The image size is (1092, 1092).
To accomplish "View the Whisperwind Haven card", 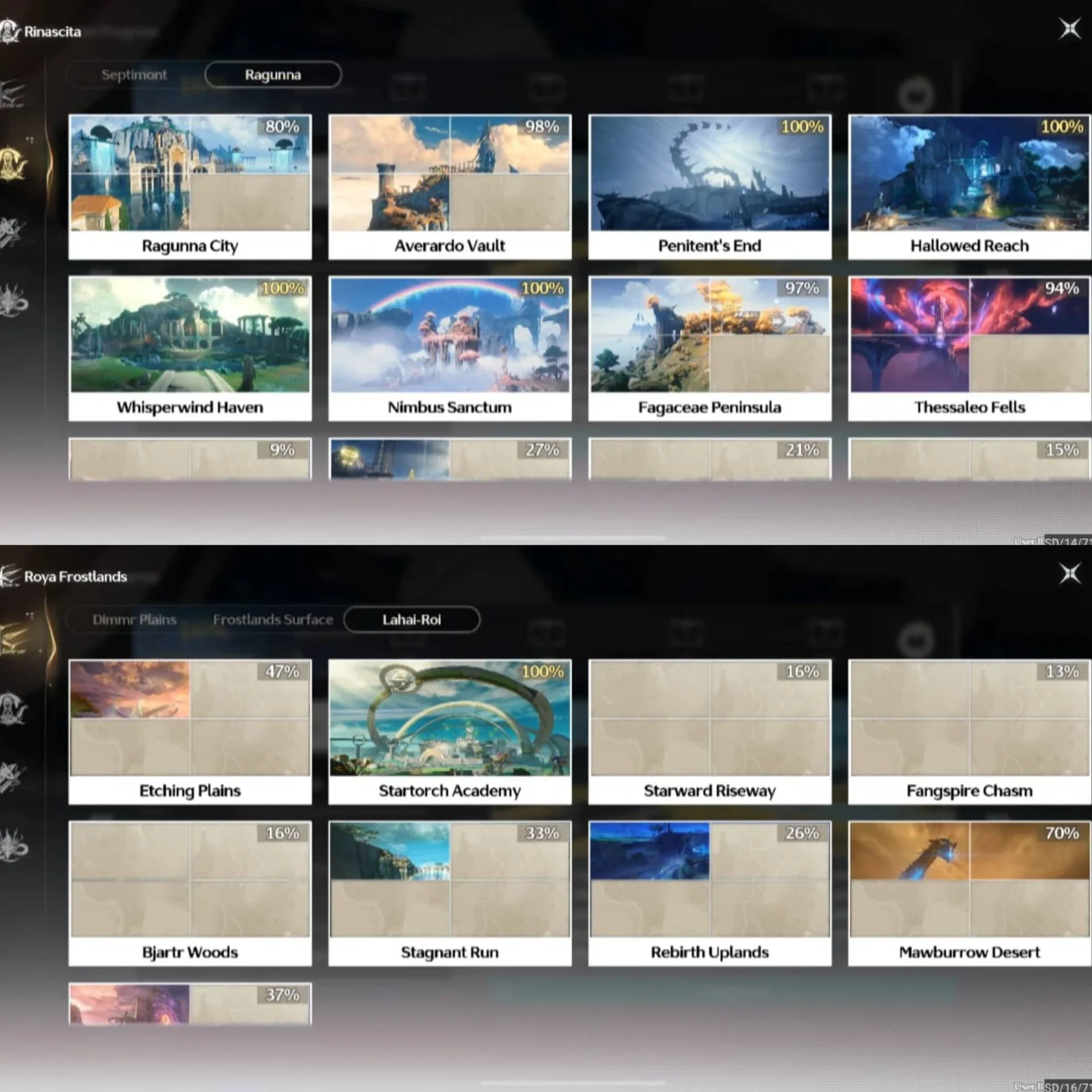I will point(190,349).
